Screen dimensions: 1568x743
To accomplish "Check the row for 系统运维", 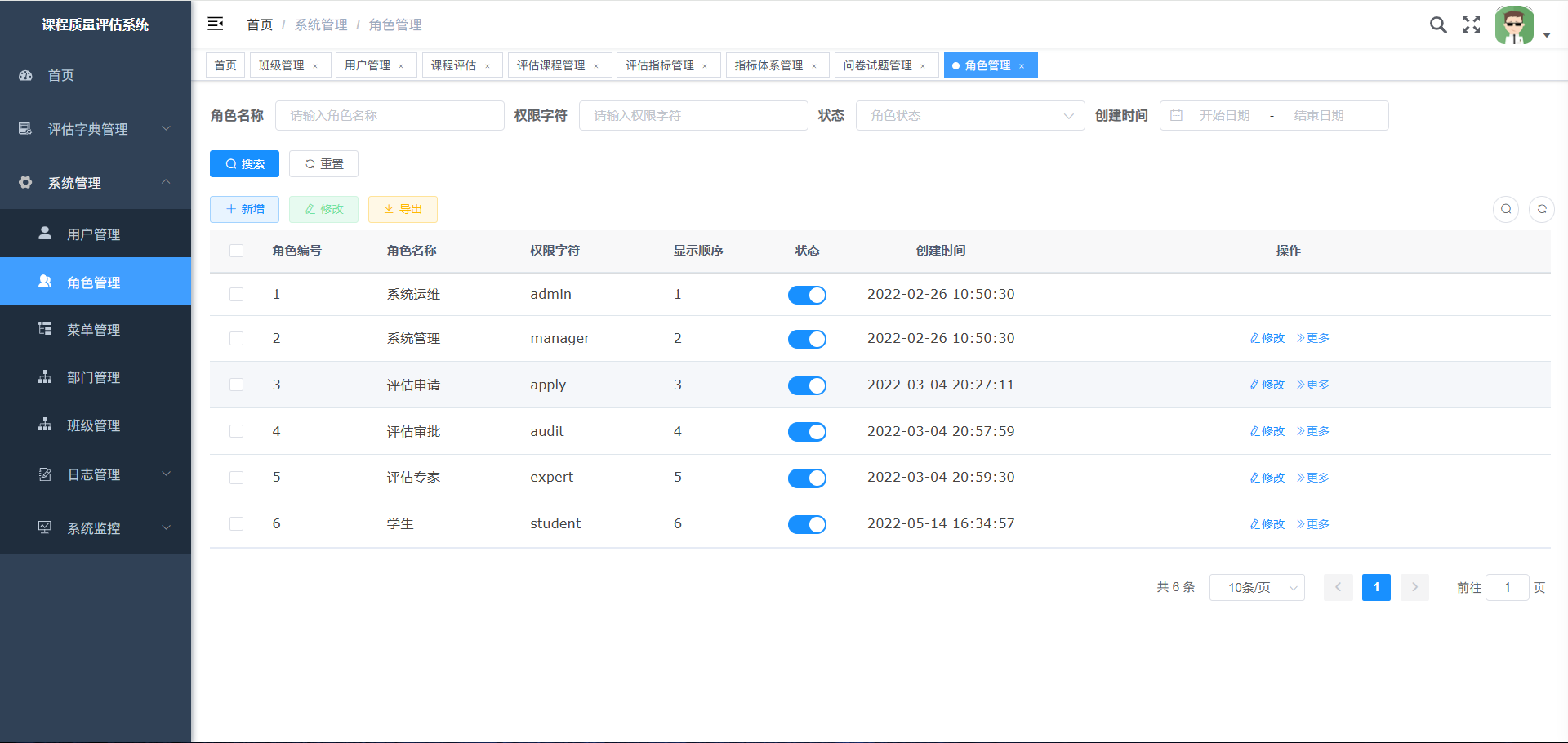I will pyautogui.click(x=237, y=294).
